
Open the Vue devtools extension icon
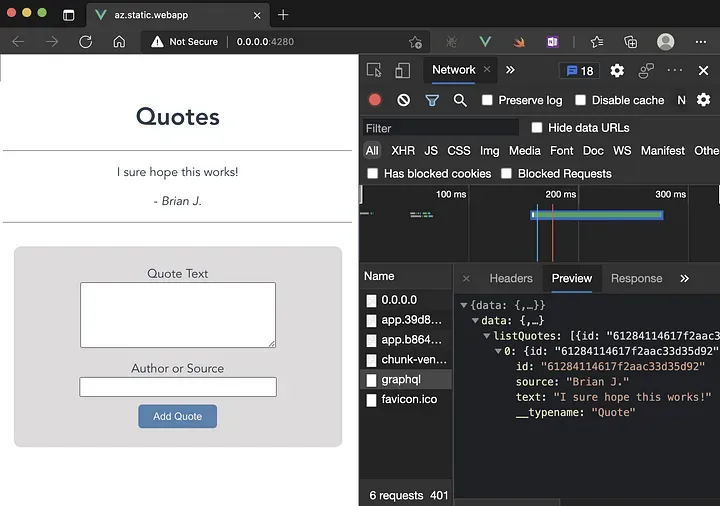485,42
